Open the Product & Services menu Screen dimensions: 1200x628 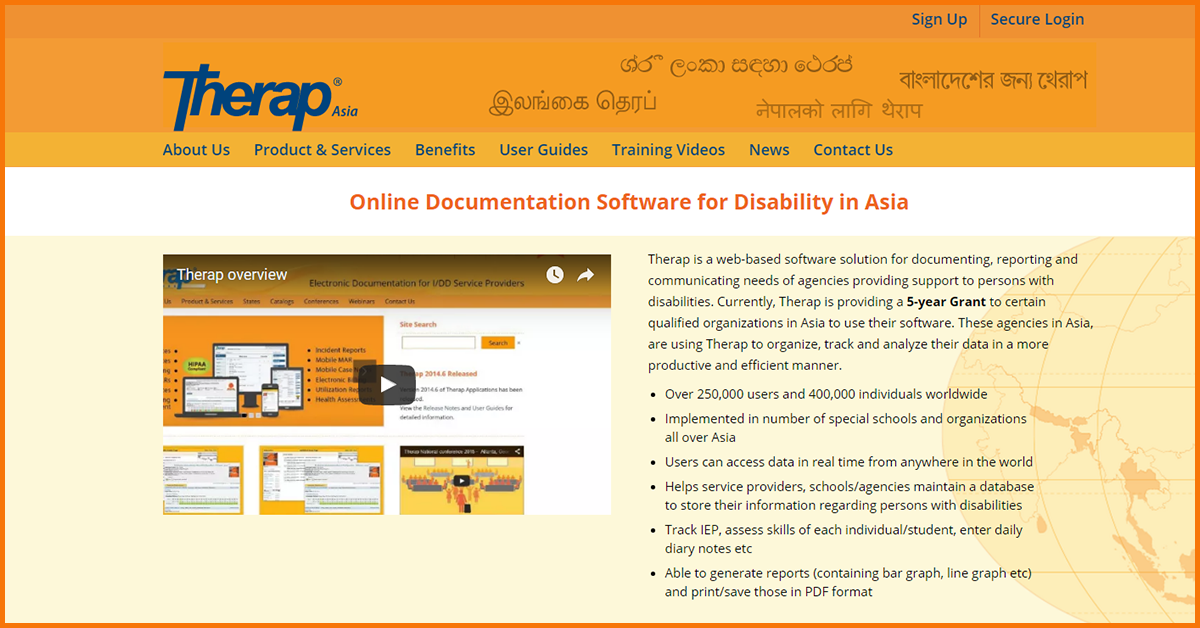[322, 149]
